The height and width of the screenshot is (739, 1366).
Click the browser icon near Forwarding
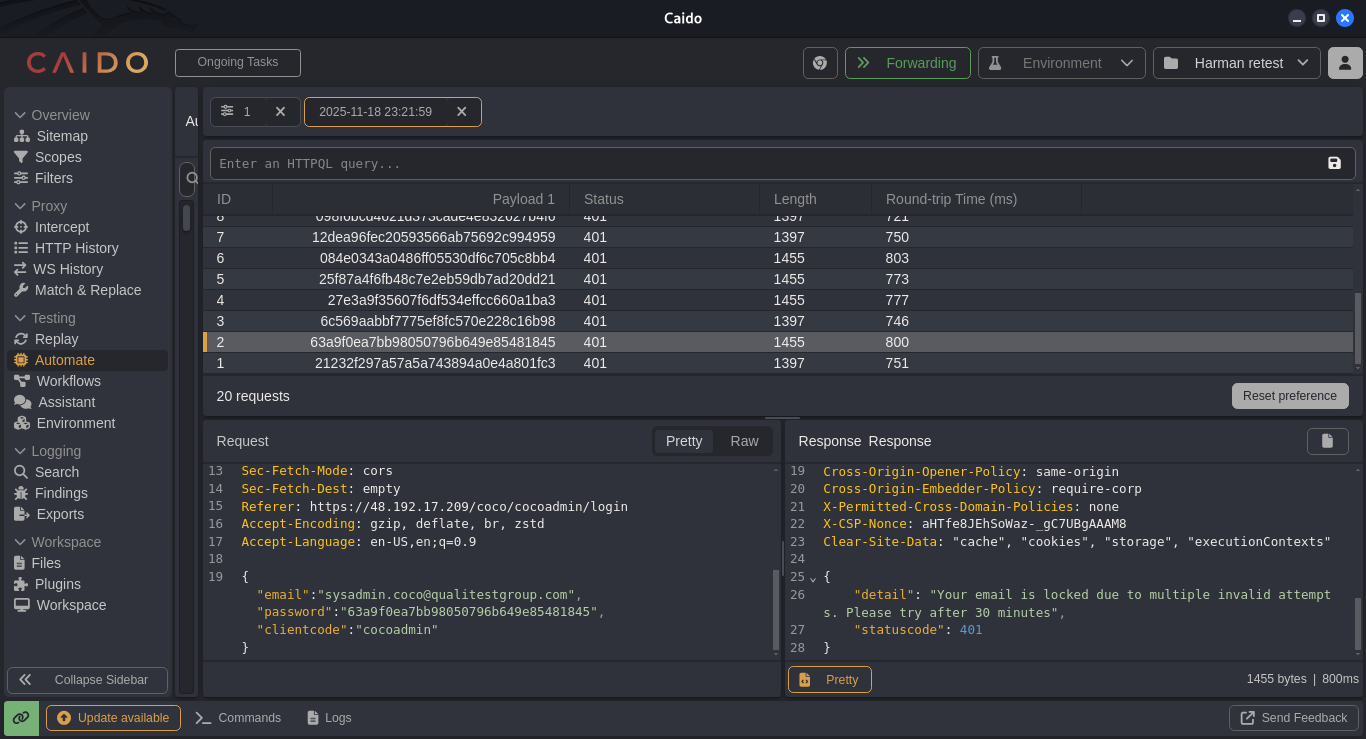click(x=820, y=63)
